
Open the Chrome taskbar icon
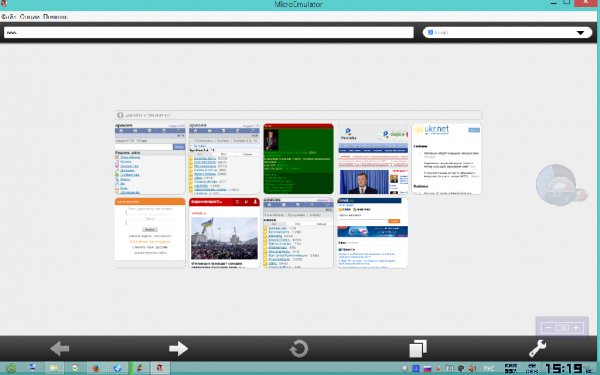(x=75, y=368)
